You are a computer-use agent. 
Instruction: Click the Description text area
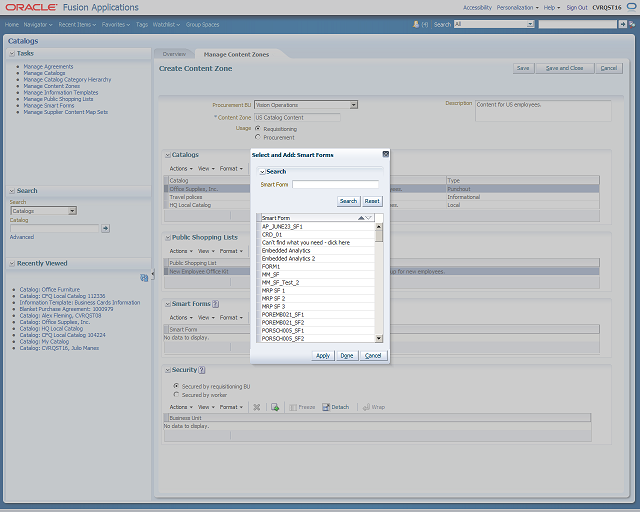pyautogui.click(x=543, y=111)
